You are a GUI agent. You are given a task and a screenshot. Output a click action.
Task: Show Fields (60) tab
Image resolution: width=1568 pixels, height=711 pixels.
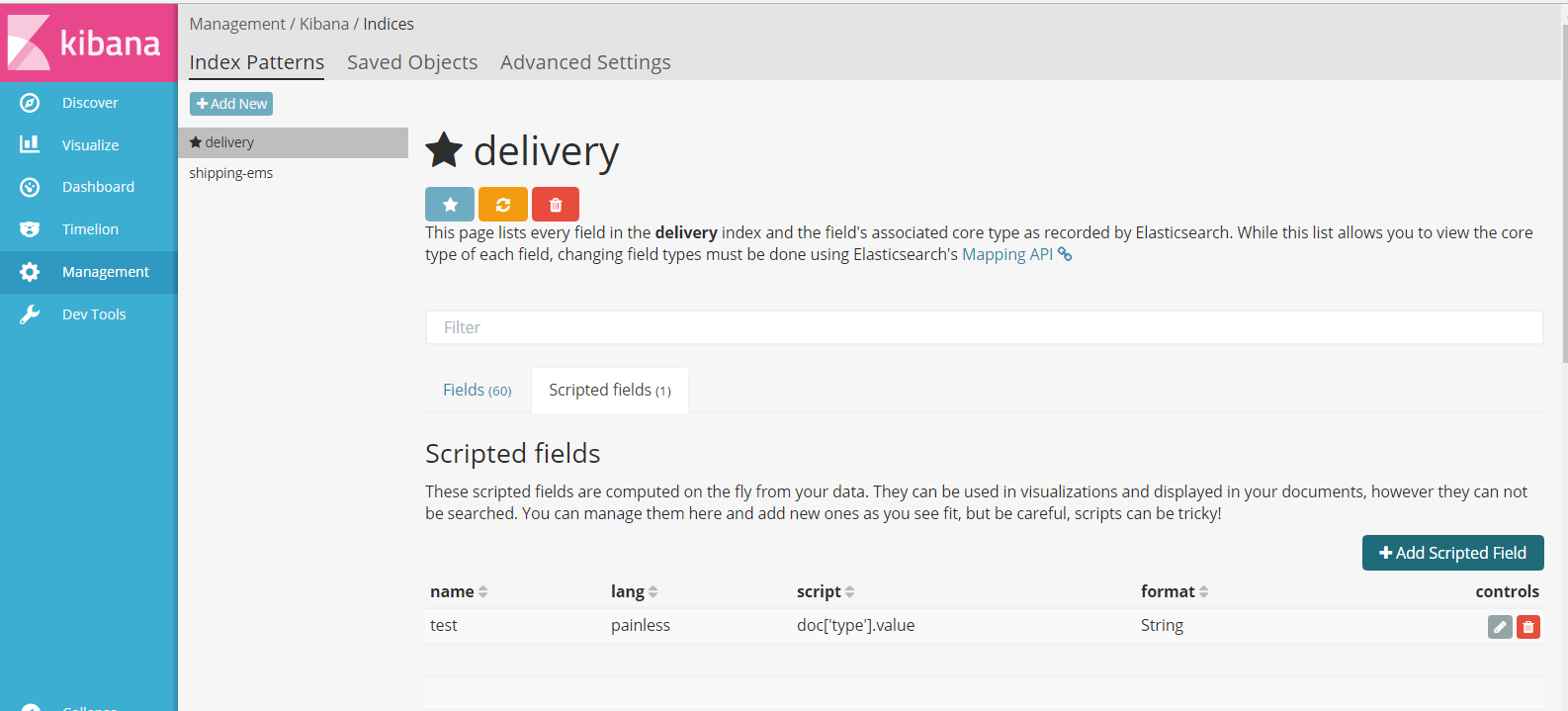click(478, 390)
